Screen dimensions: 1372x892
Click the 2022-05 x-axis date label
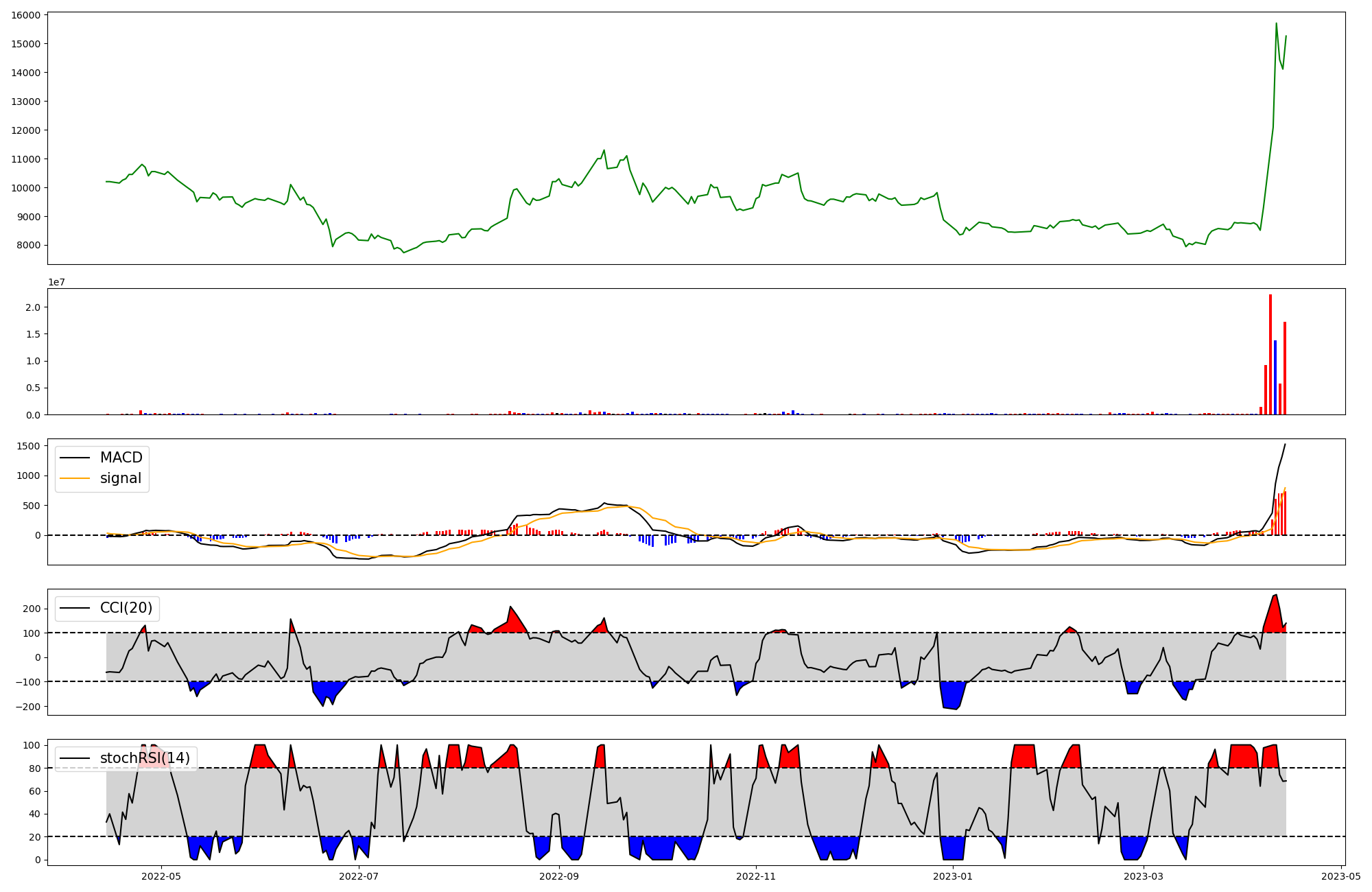pyautogui.click(x=161, y=876)
